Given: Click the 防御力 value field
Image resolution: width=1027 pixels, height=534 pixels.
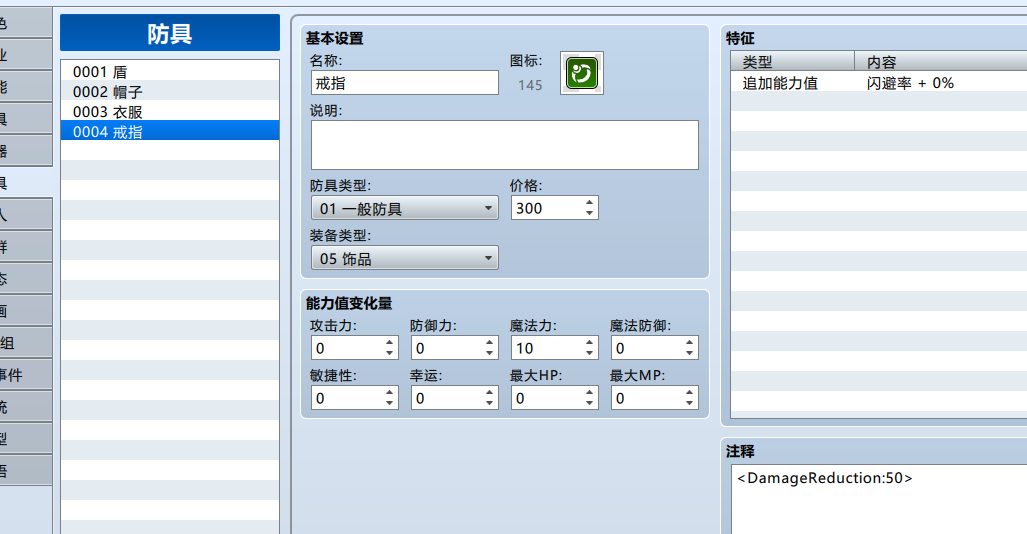Looking at the screenshot, I should (447, 348).
